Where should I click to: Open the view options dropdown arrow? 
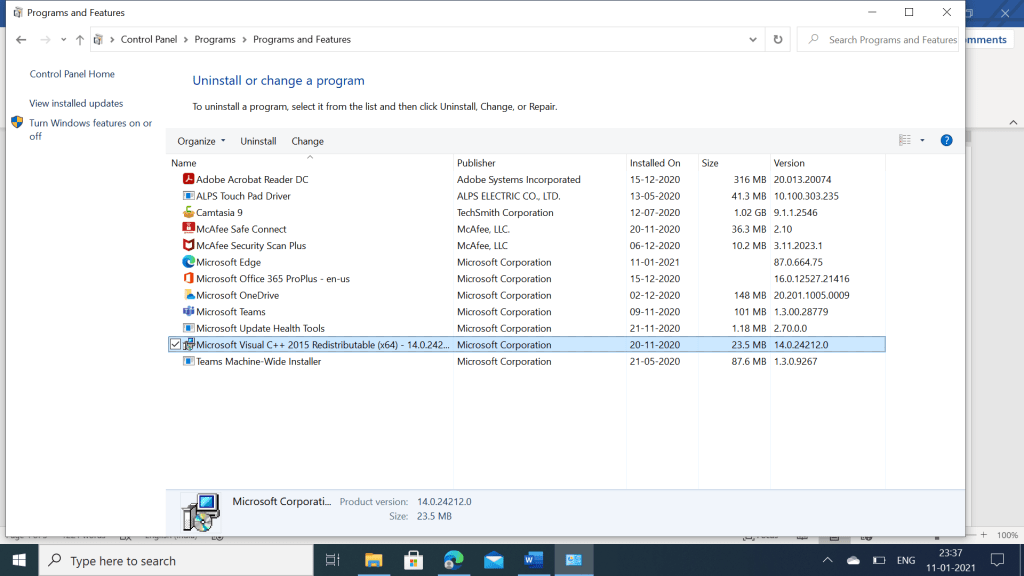click(922, 140)
